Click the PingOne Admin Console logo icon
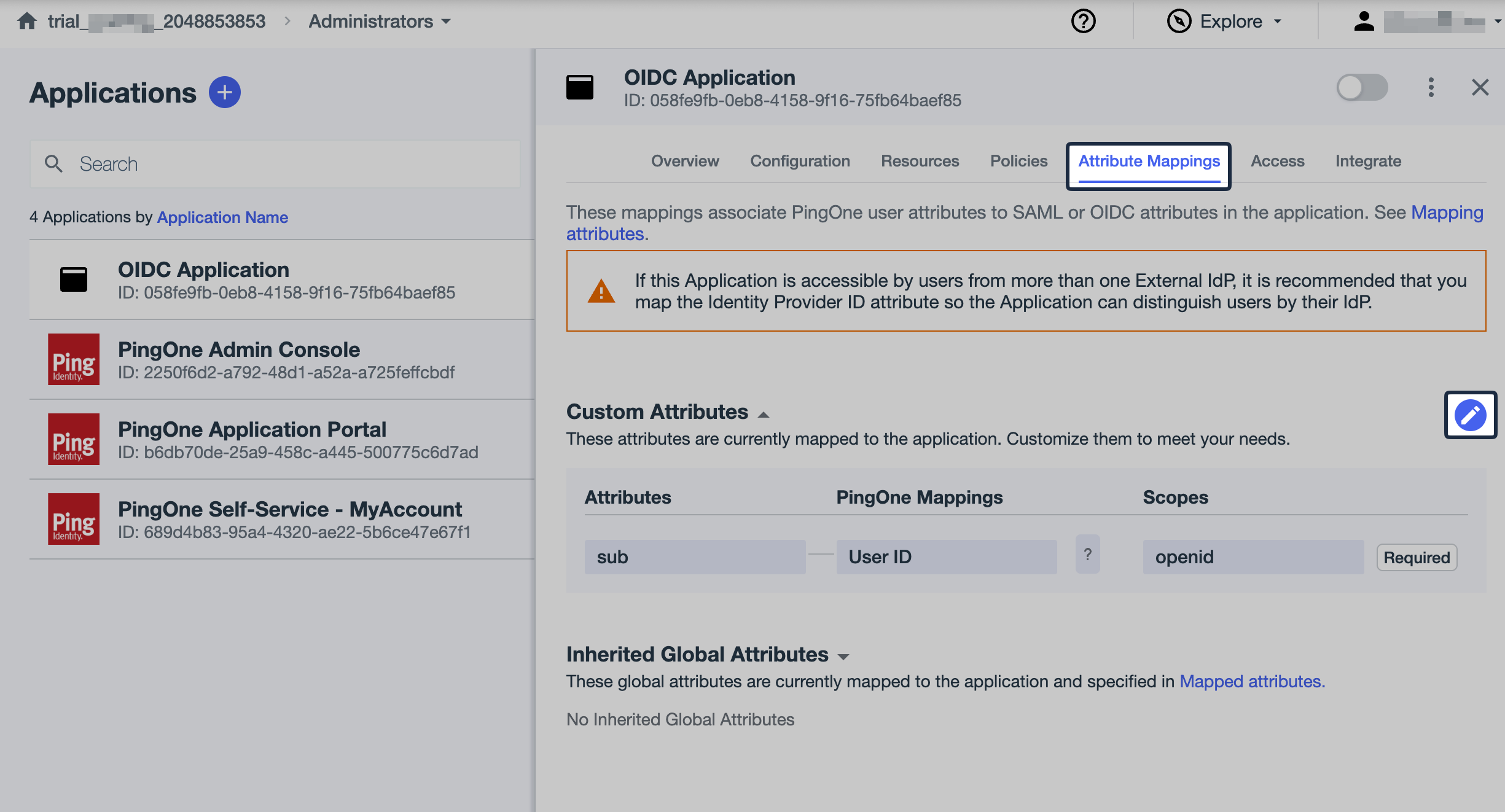 pos(74,359)
